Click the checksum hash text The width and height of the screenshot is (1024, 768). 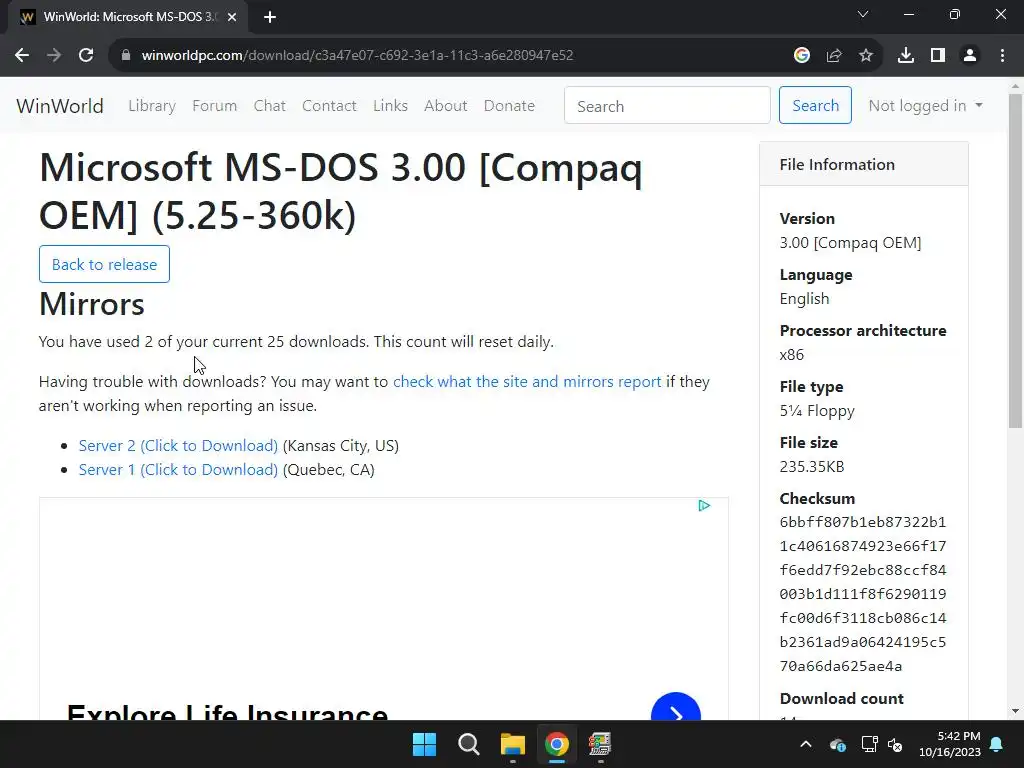[863, 594]
